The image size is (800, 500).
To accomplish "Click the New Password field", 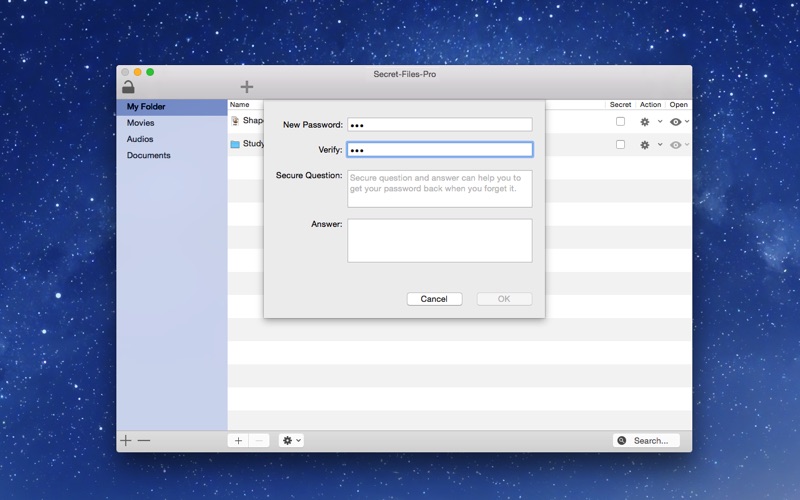I will point(440,124).
